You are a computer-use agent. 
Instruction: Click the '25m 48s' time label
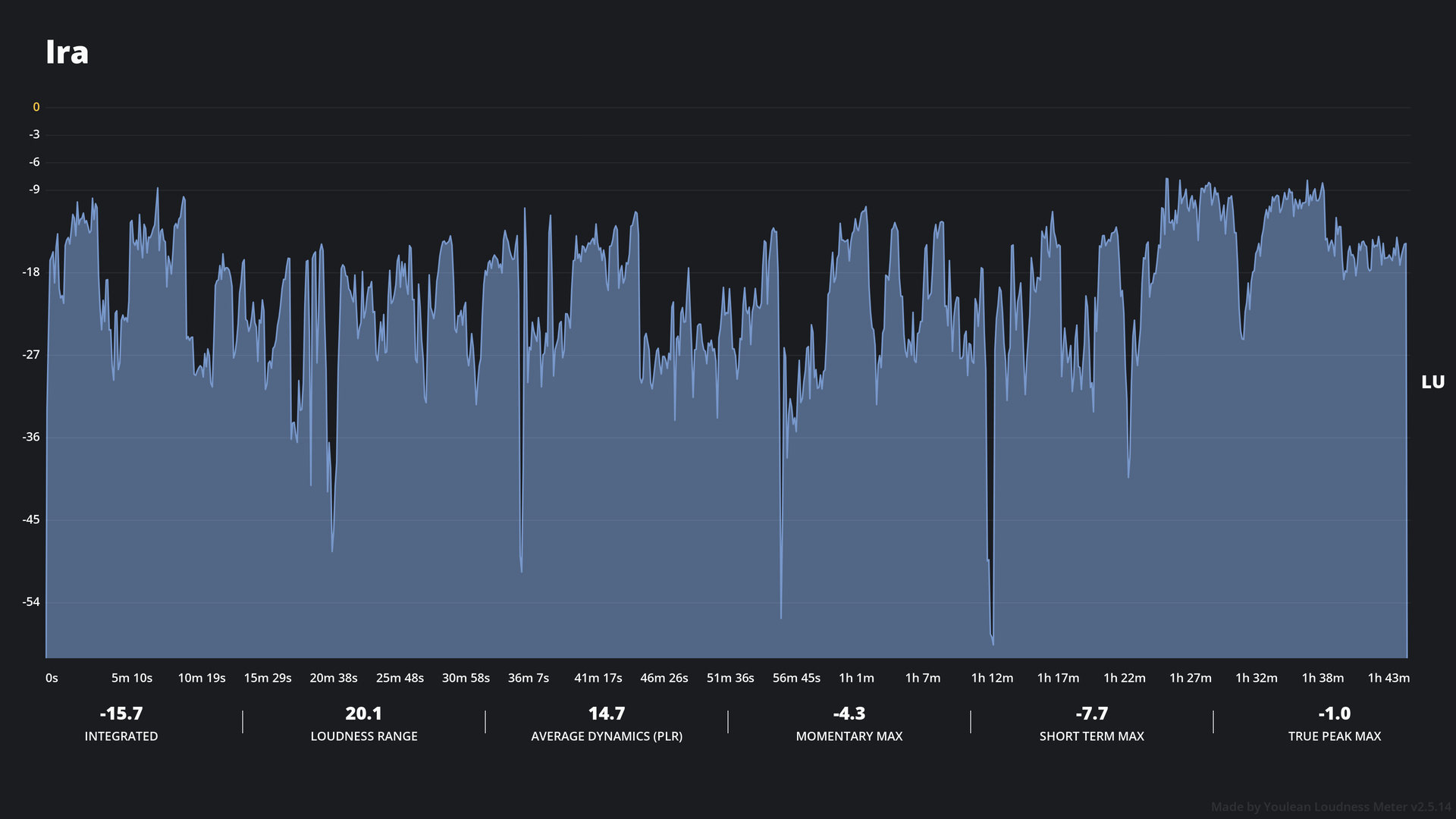(400, 678)
